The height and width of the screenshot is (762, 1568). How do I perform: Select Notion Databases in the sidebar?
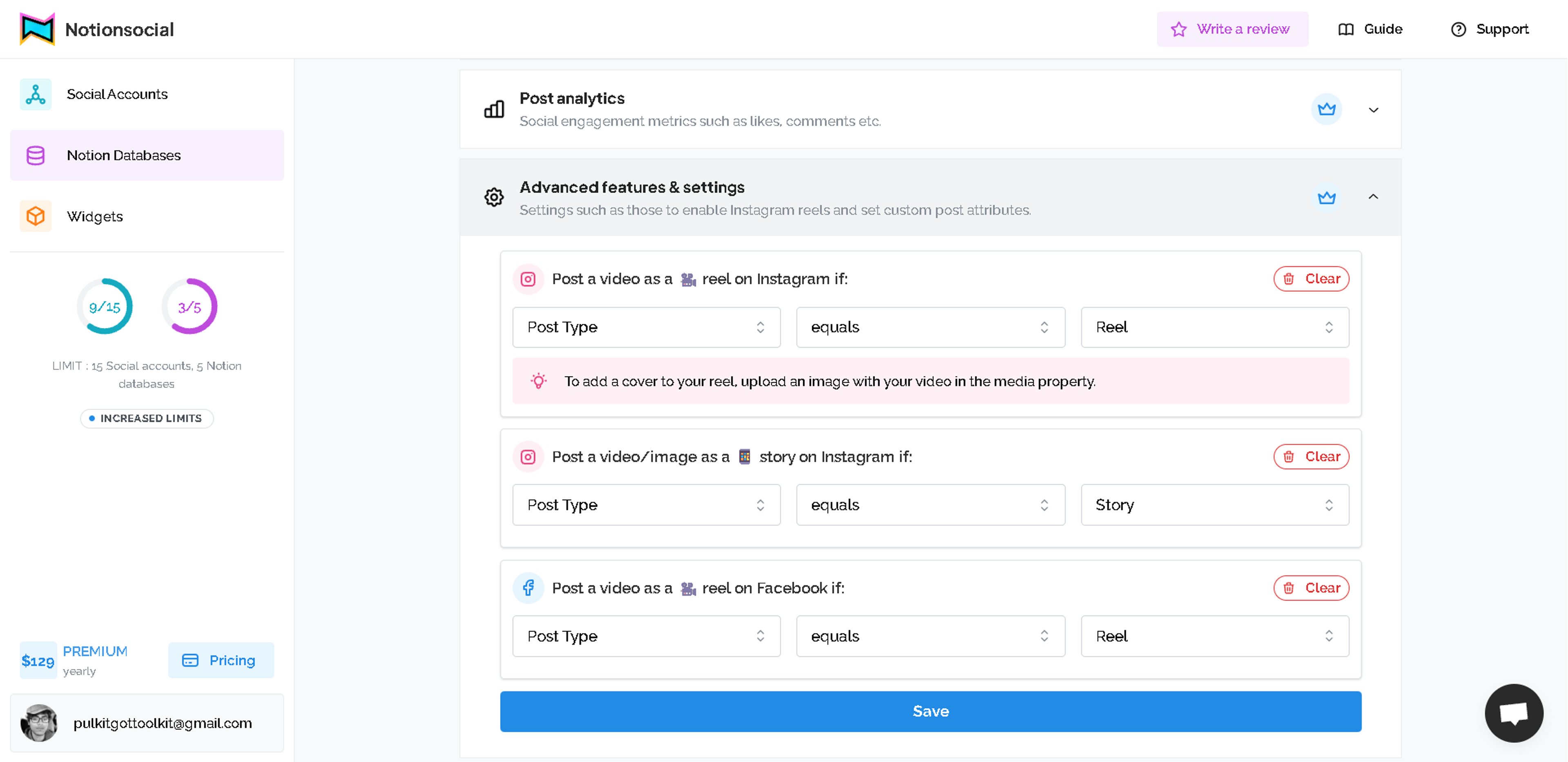(x=124, y=155)
